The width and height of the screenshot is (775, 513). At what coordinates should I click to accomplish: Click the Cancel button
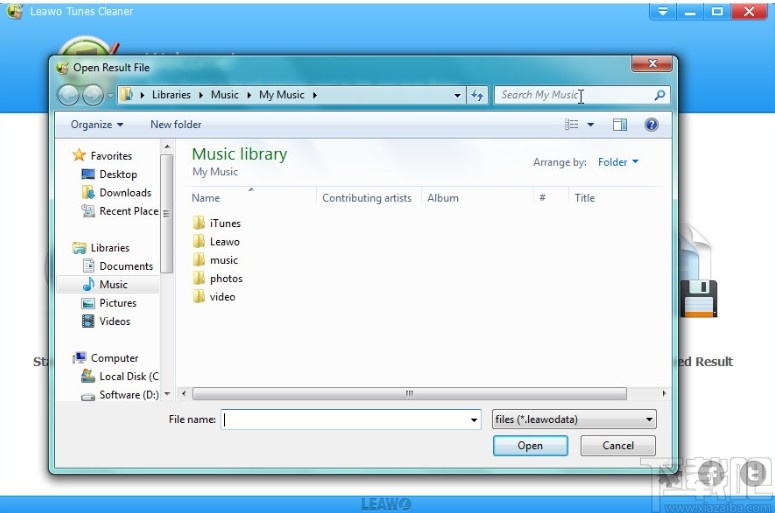[618, 445]
